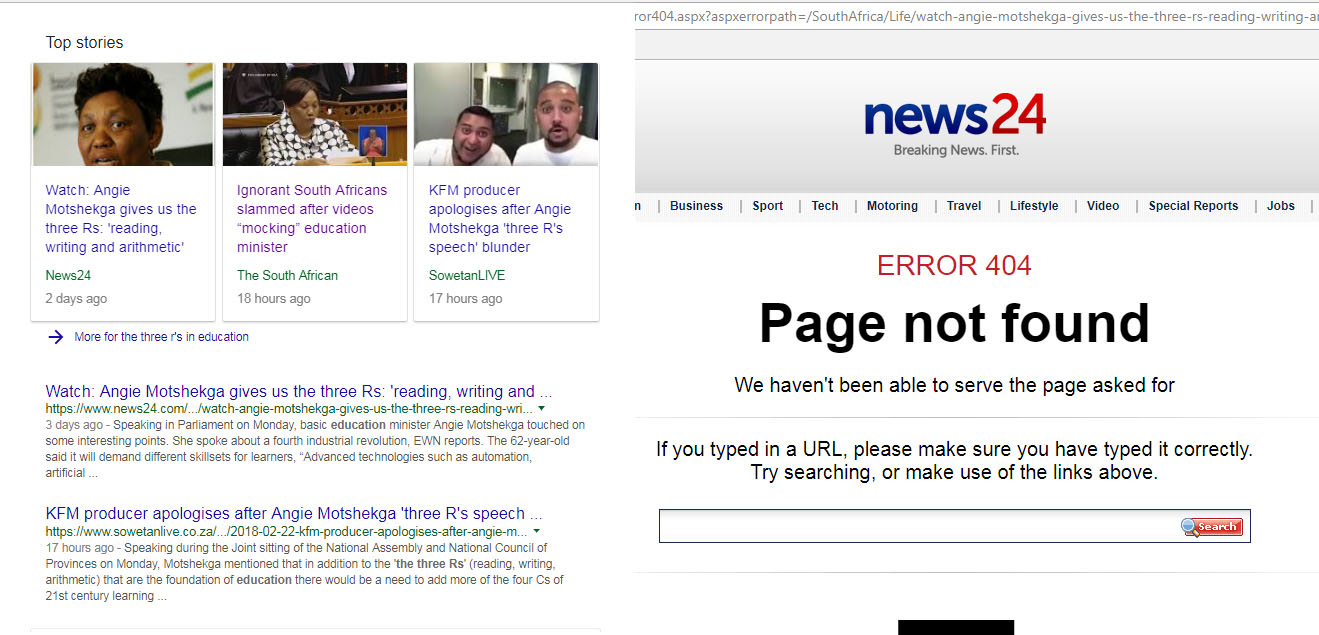
Task: Expand dropdown arrow next to news24.com result URL
Action: tap(541, 409)
